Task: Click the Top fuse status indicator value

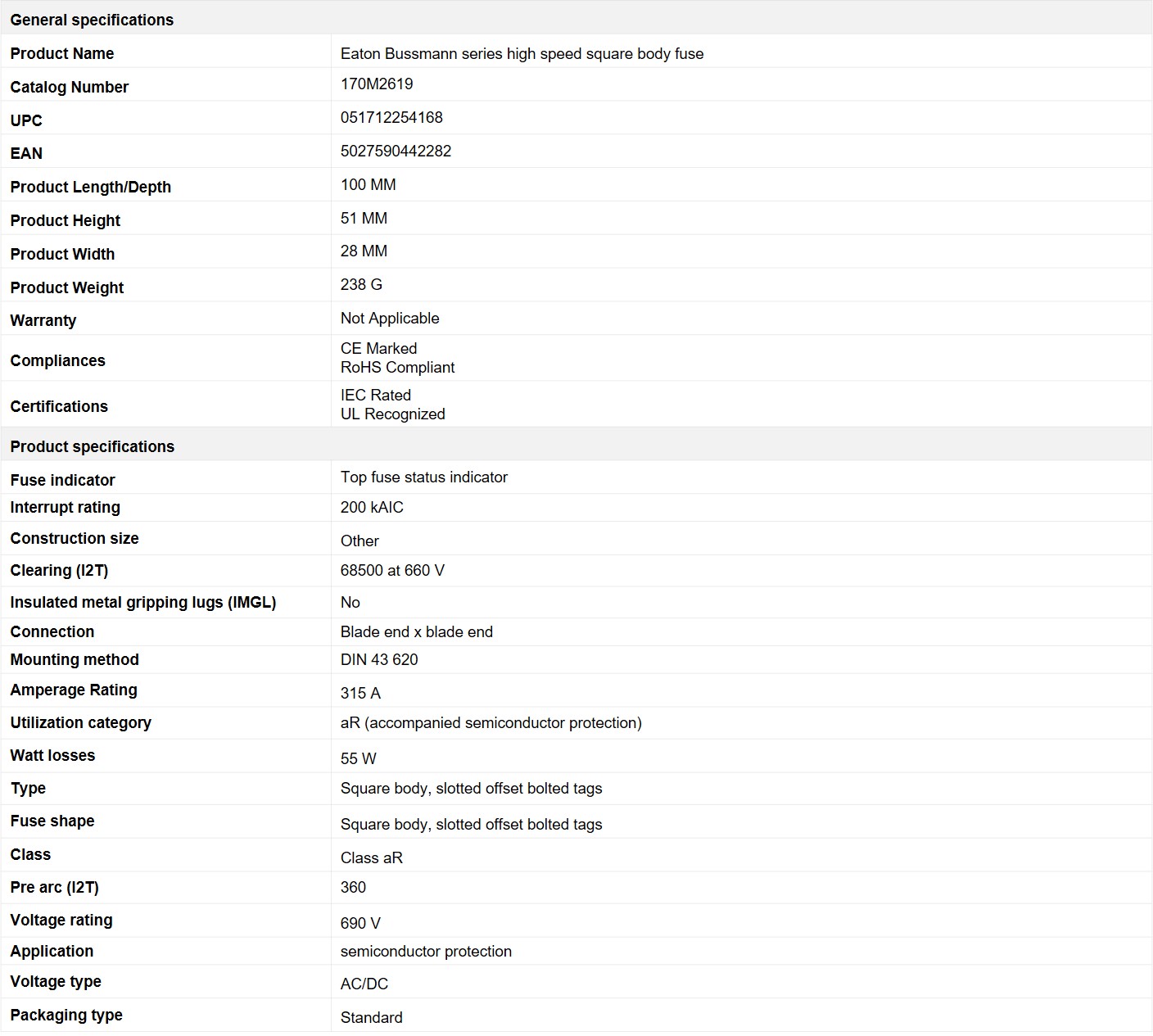Action: click(x=423, y=477)
